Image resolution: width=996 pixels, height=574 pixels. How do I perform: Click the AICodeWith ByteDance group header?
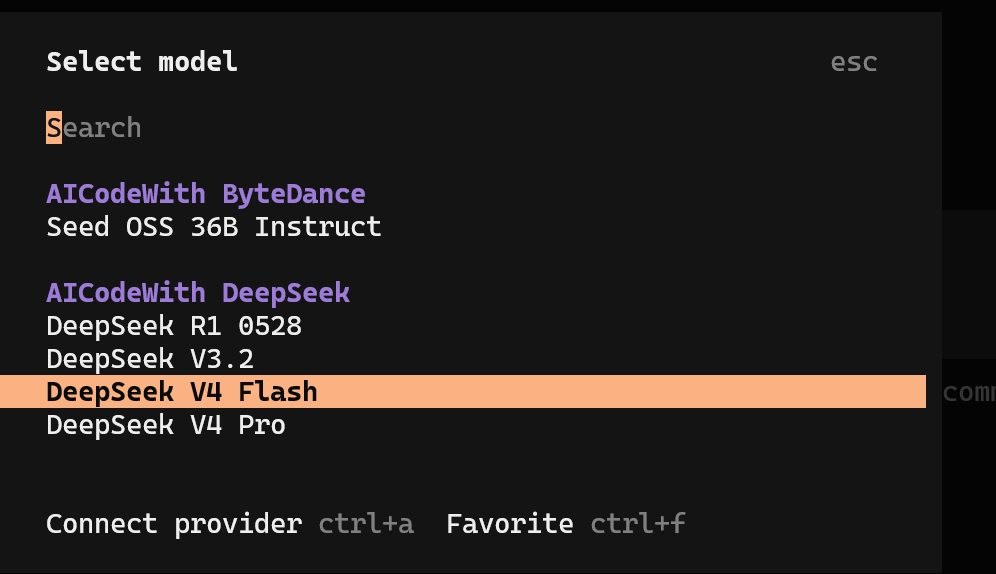coord(206,194)
